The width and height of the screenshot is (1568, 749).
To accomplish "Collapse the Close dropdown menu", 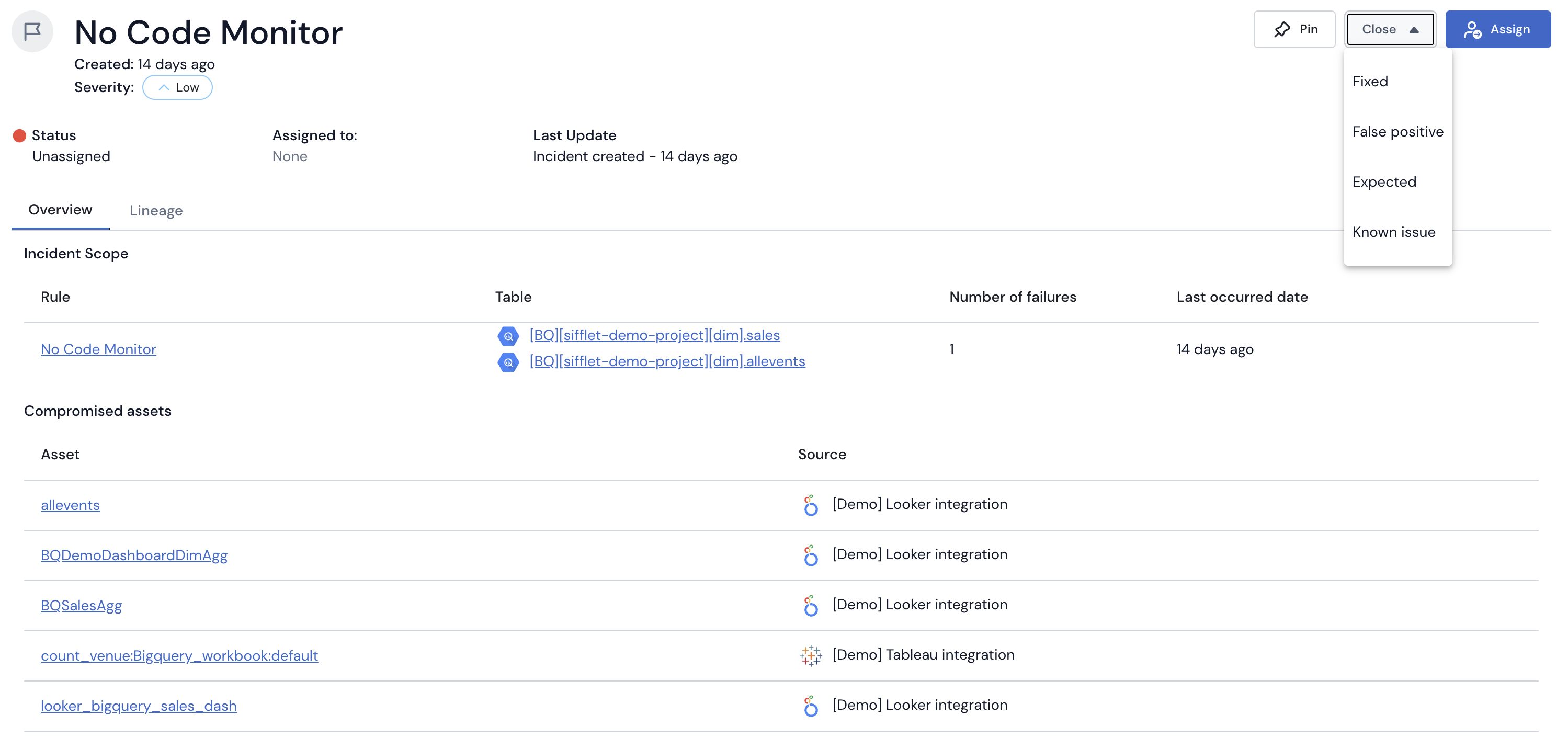I will coord(1390,29).
